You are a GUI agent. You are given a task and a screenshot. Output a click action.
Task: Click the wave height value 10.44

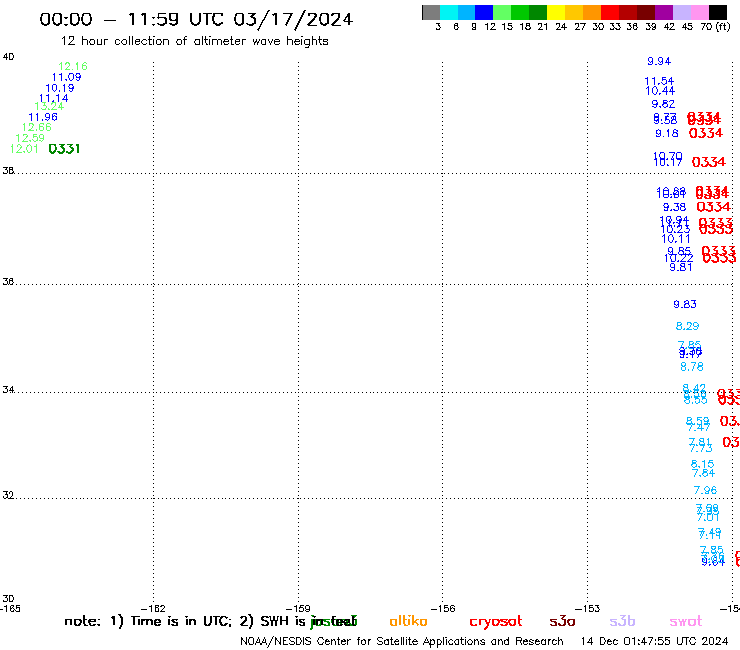[660, 91]
